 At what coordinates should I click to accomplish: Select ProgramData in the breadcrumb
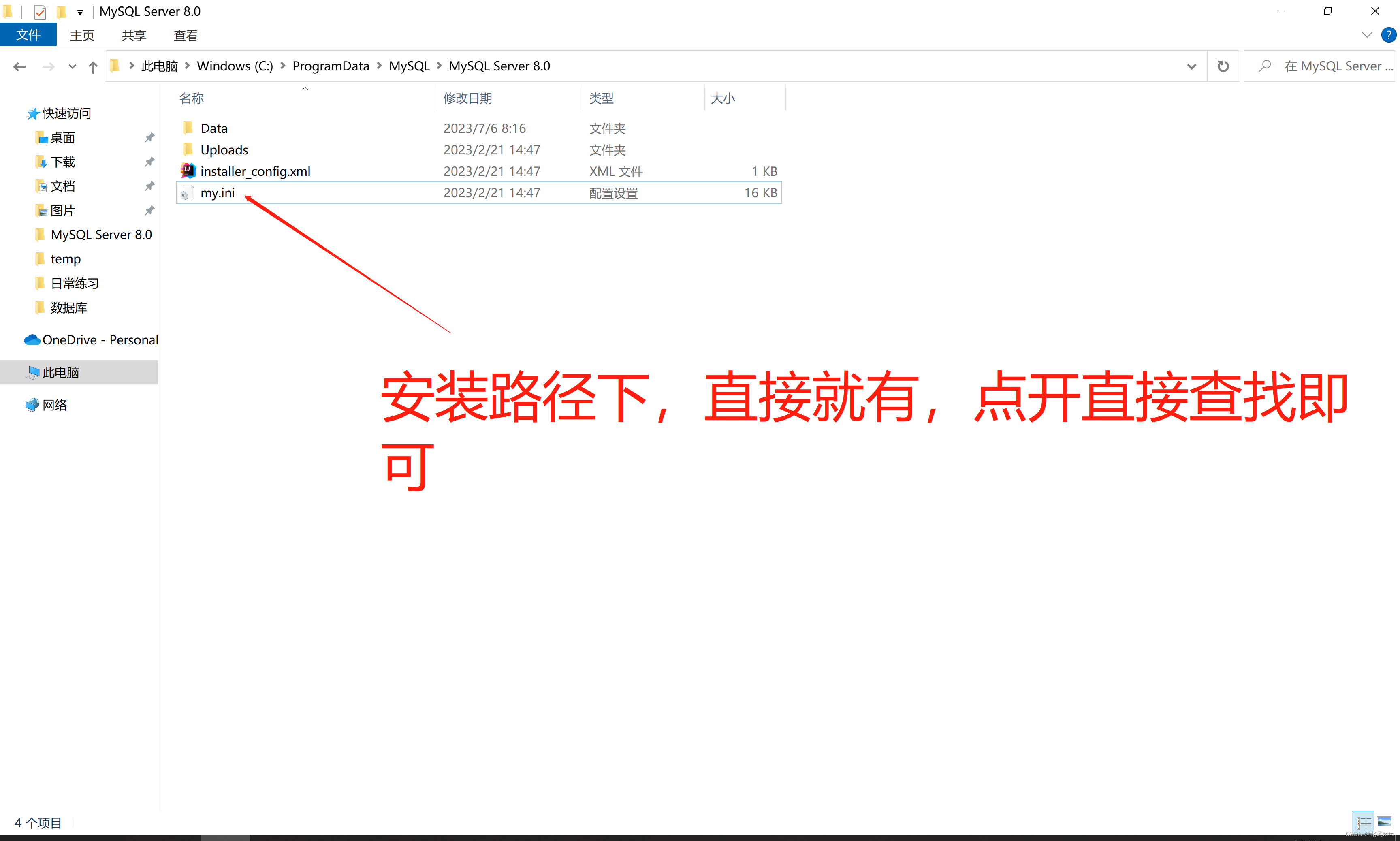click(x=330, y=66)
